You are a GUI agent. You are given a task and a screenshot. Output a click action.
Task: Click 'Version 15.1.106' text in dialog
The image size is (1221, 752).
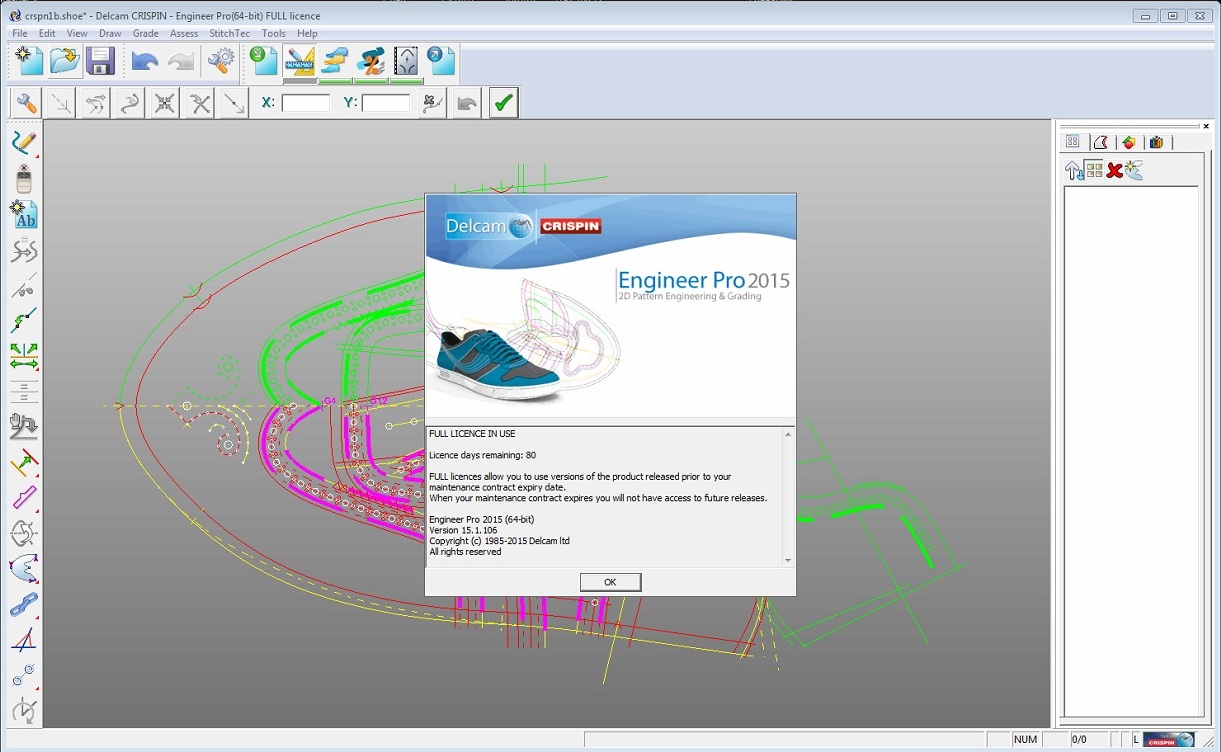point(463,531)
